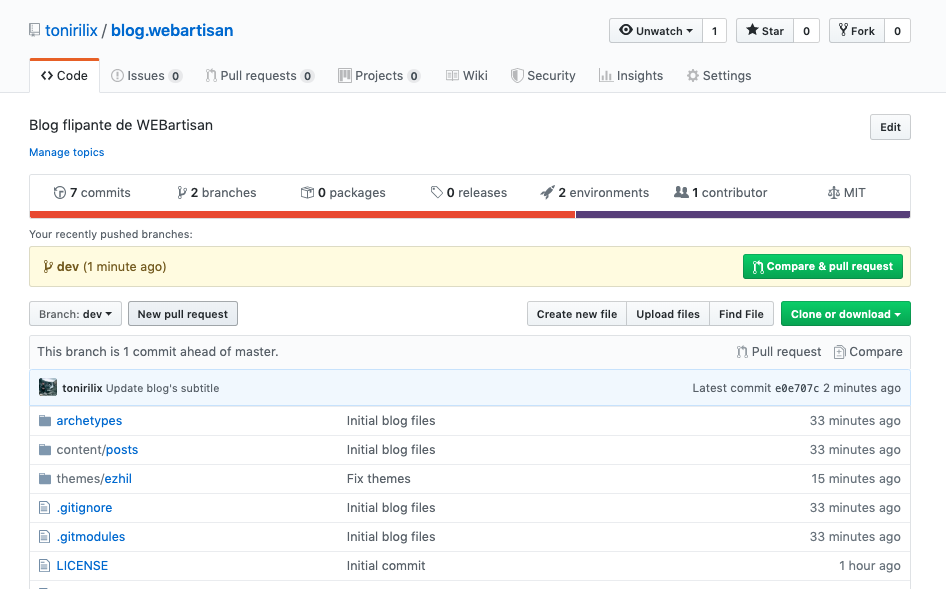This screenshot has height=589, width=946.
Task: Open the Code tab
Action: point(64,75)
